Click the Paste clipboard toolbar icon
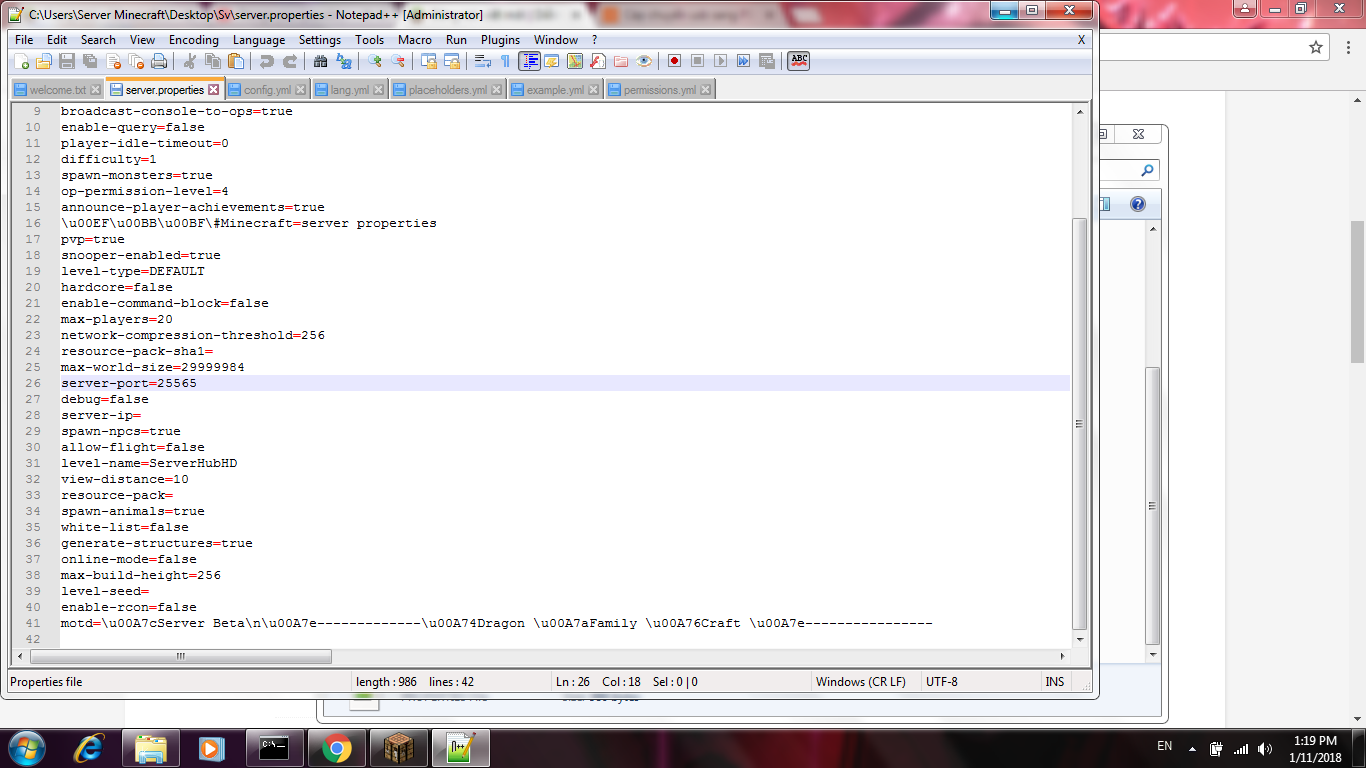Image resolution: width=1366 pixels, height=768 pixels. (x=236, y=61)
